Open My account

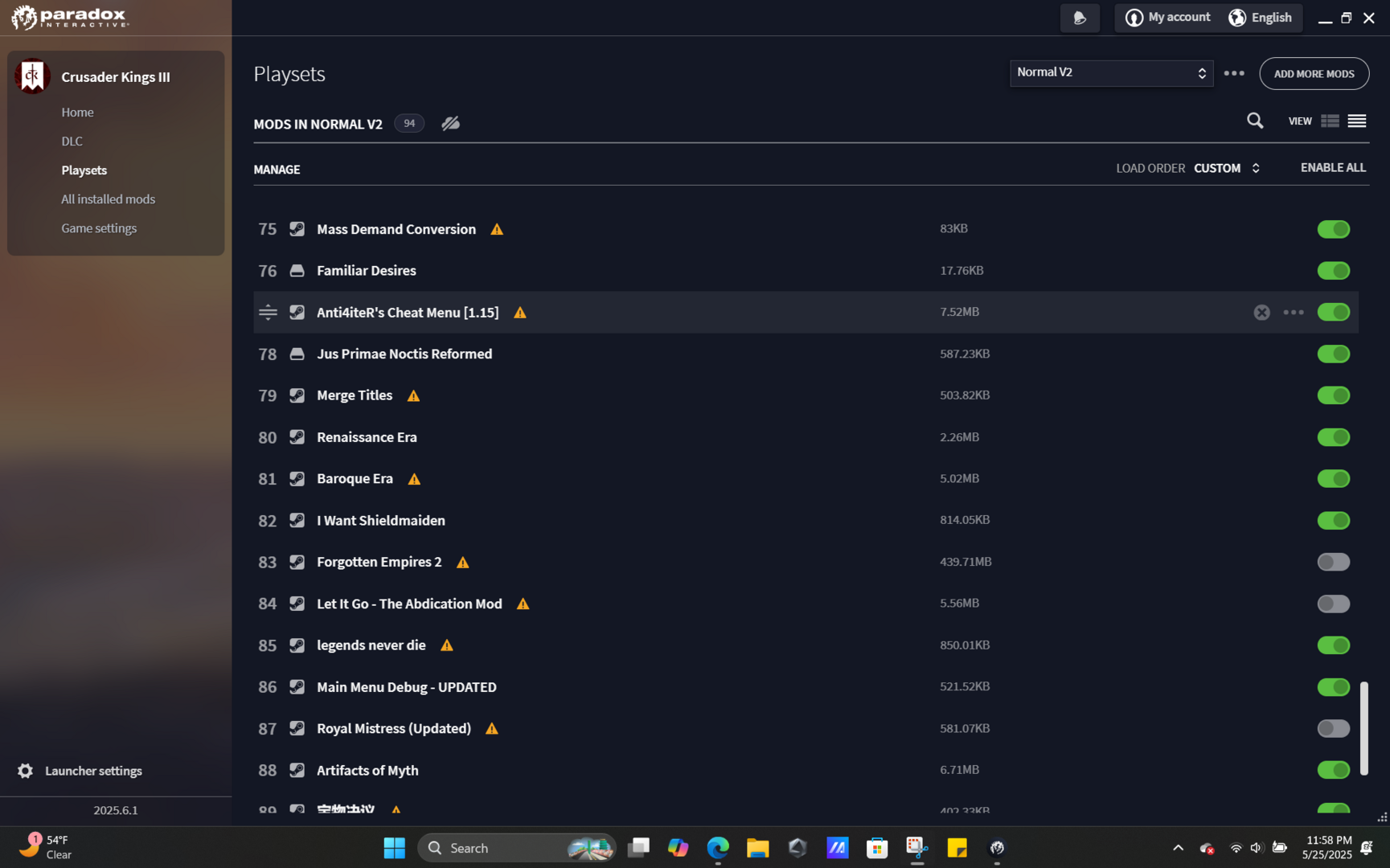[1167, 18]
